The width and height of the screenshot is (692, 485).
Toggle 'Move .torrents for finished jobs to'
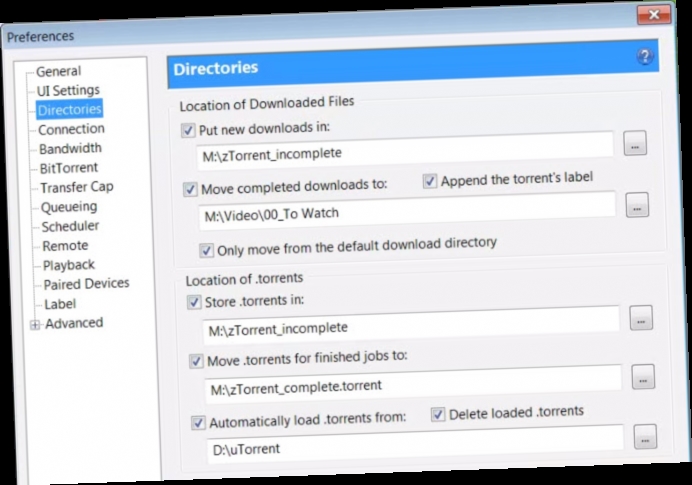click(196, 361)
